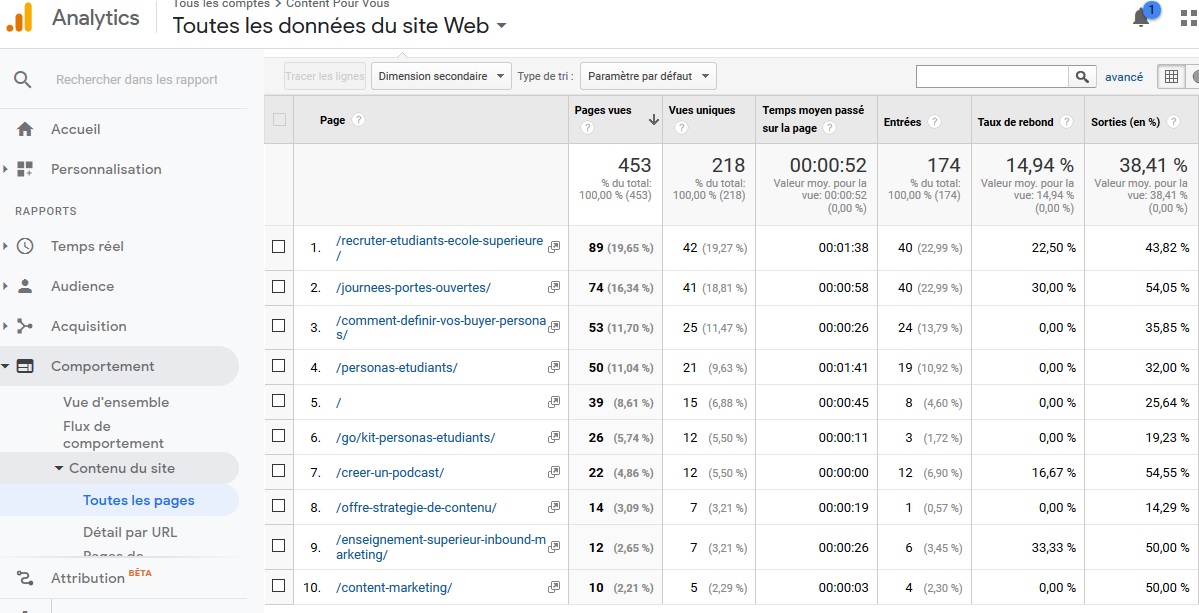Click the Accueil home icon
1199x613 pixels.
coord(25,129)
